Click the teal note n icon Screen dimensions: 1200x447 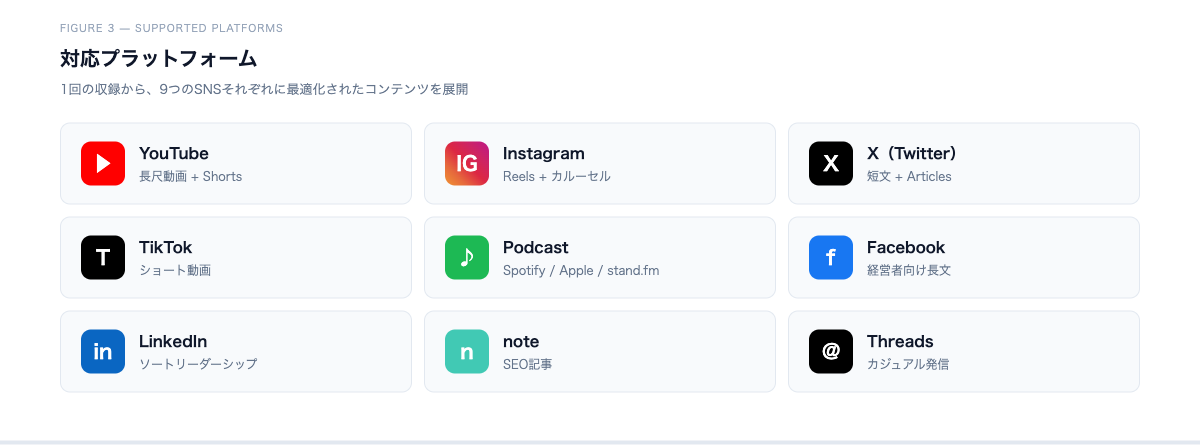[x=467, y=351]
